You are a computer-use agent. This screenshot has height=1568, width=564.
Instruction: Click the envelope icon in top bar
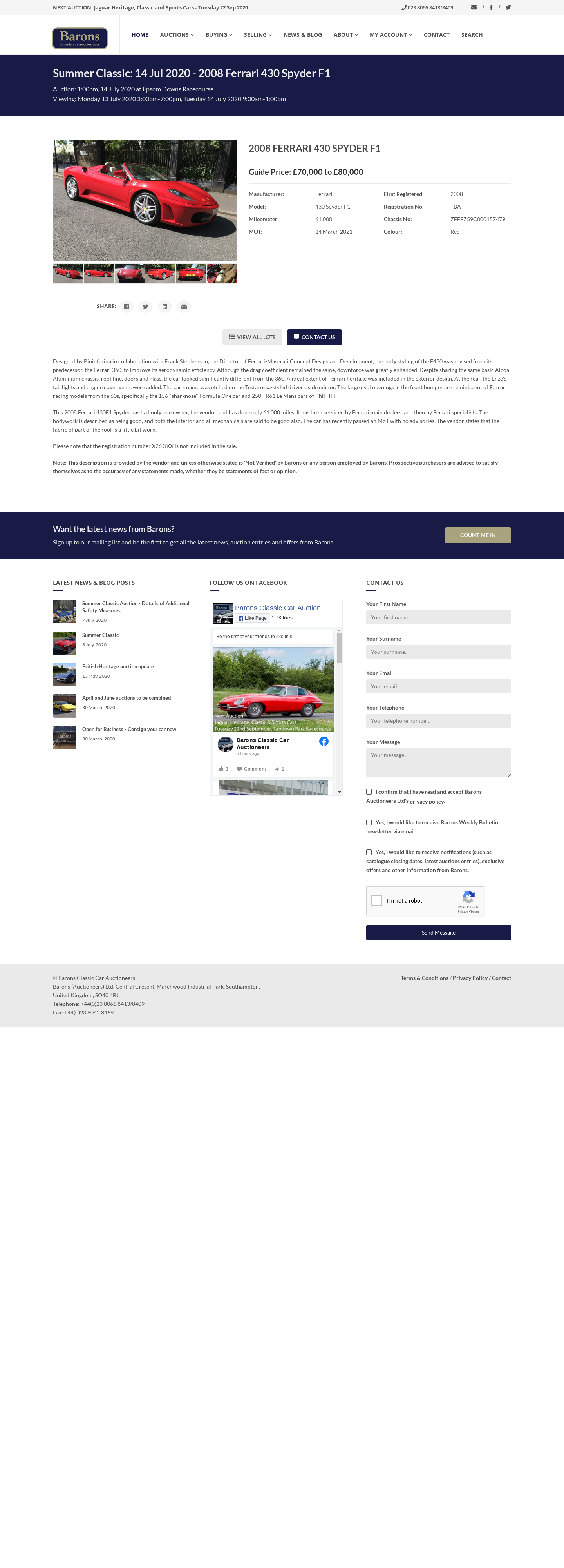[474, 8]
